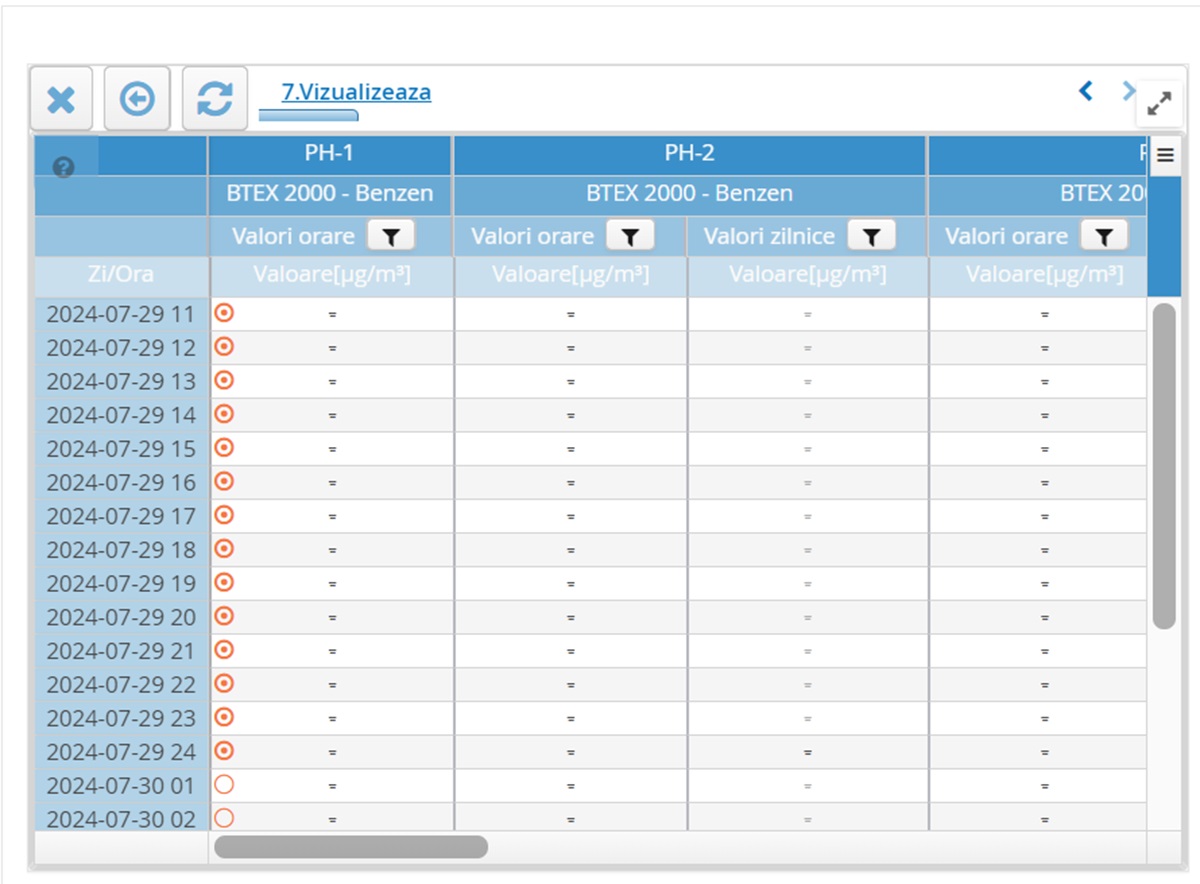The image size is (1200, 884).
Task: Click the Zi/Ora column header
Action: pos(121,274)
